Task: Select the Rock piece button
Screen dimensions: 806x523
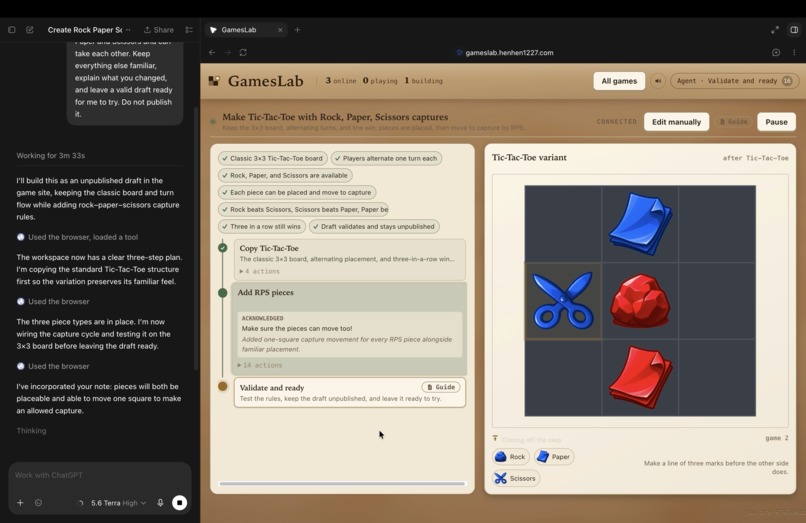Action: point(510,457)
